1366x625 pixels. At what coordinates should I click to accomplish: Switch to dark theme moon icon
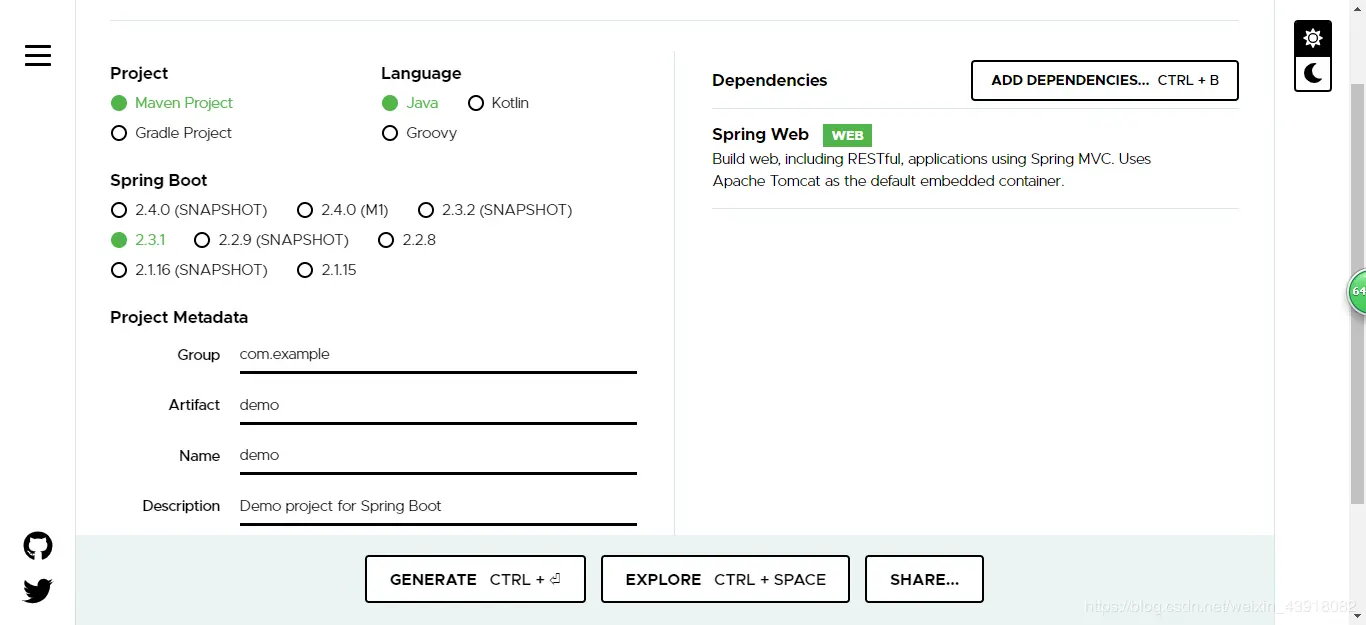1313,73
